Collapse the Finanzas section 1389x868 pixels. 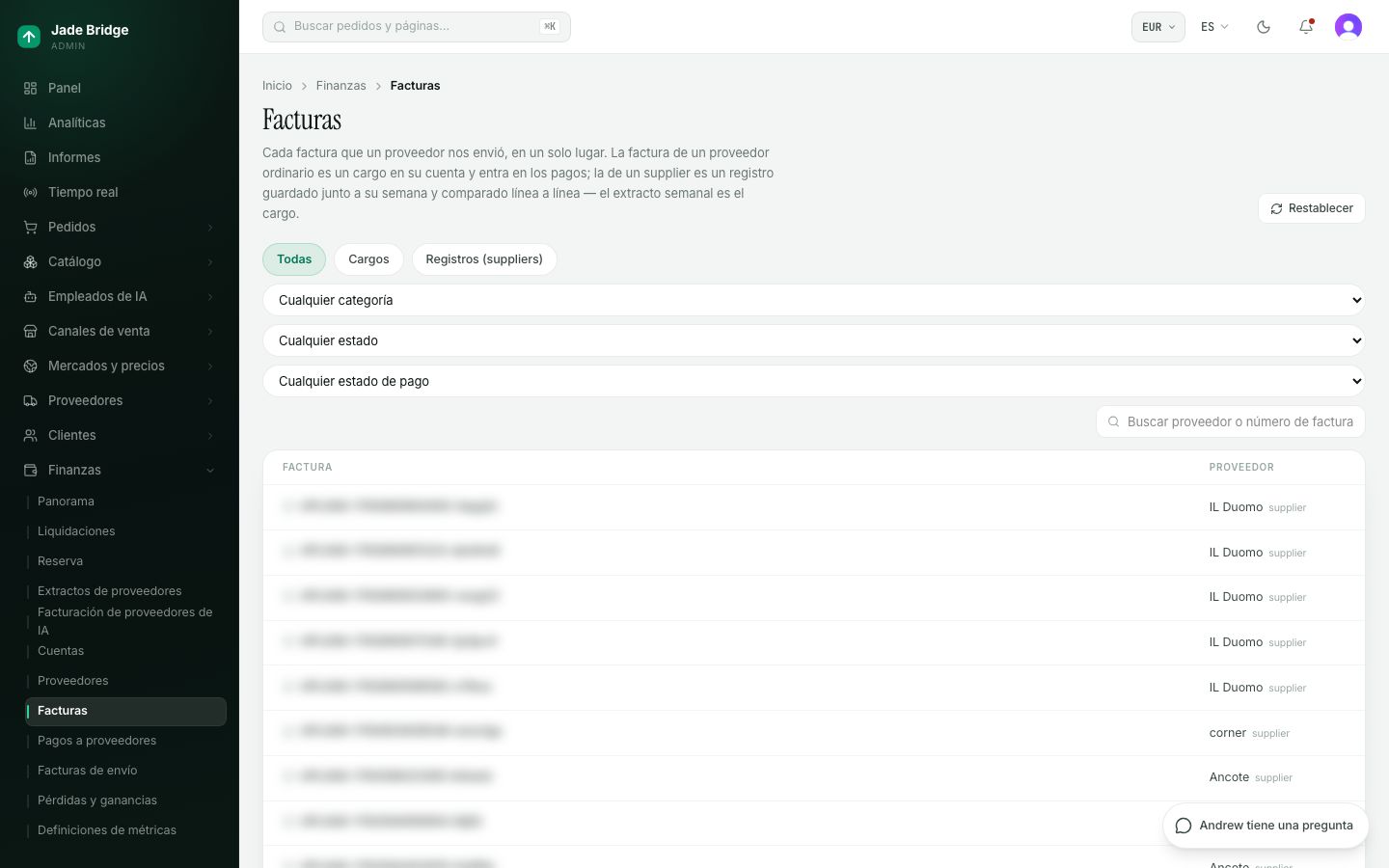[x=120, y=470]
